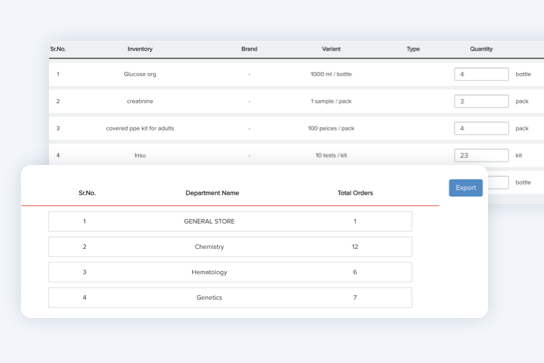Click the Type column header

(413, 49)
